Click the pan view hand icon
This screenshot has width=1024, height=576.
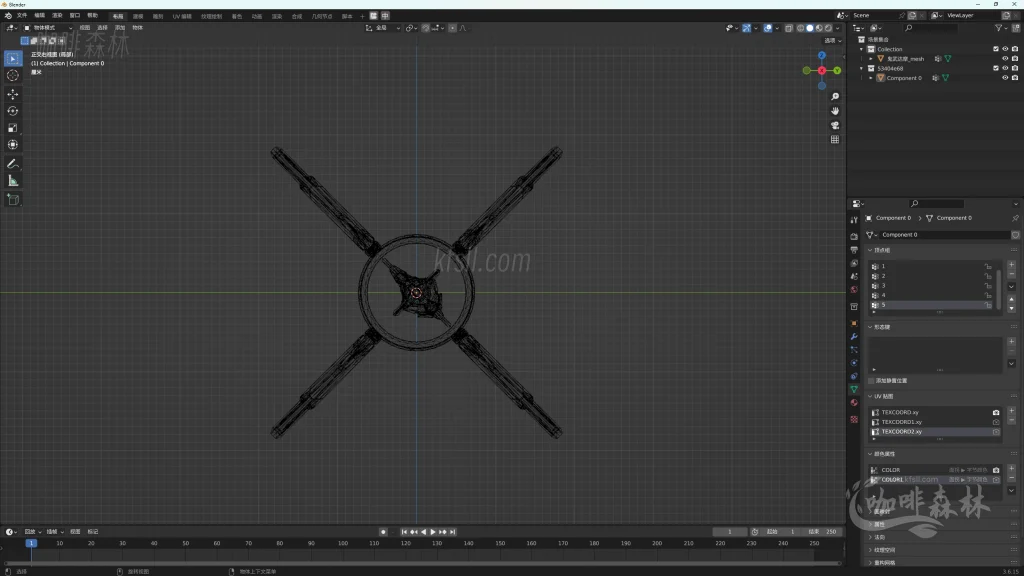pos(835,110)
